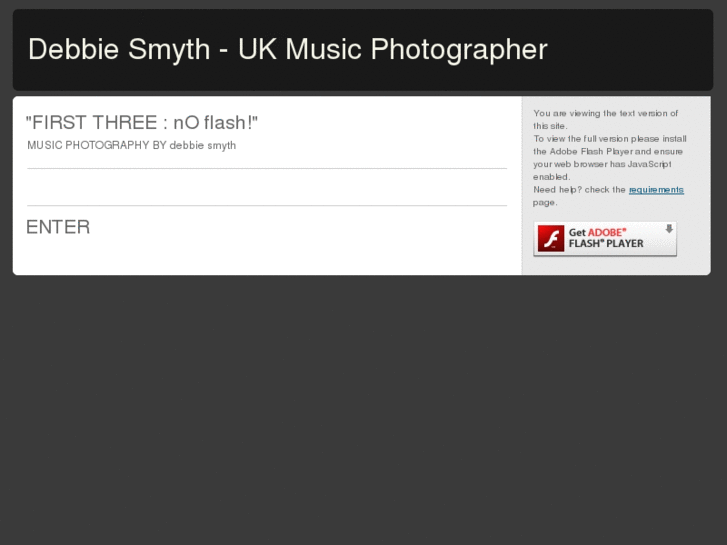727x545 pixels.
Task: Click the divider line above ENTER
Action: click(266, 206)
